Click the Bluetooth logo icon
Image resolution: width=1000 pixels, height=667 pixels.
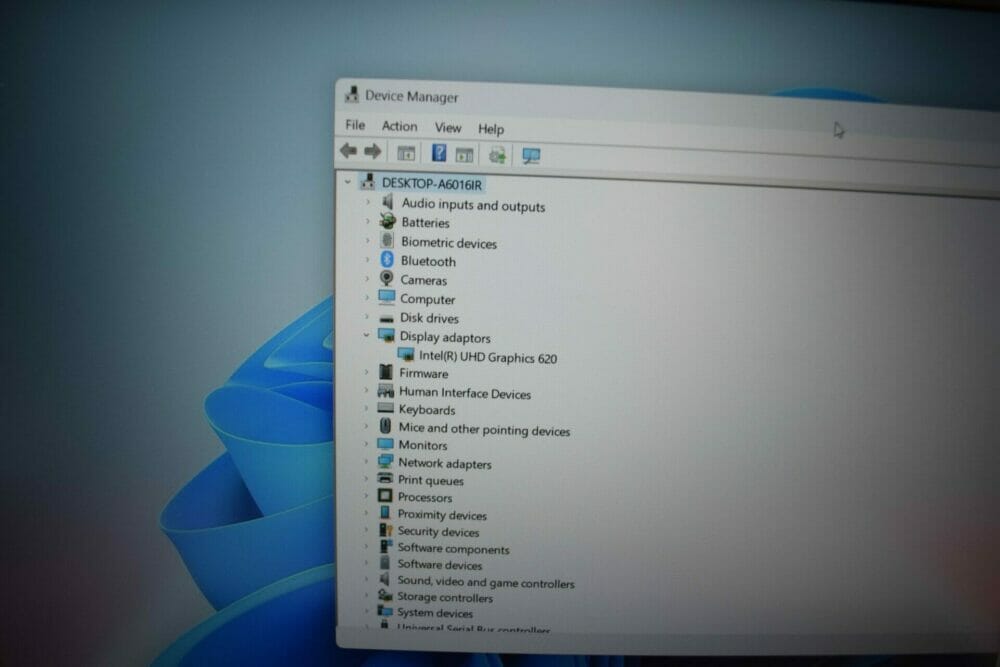386,260
